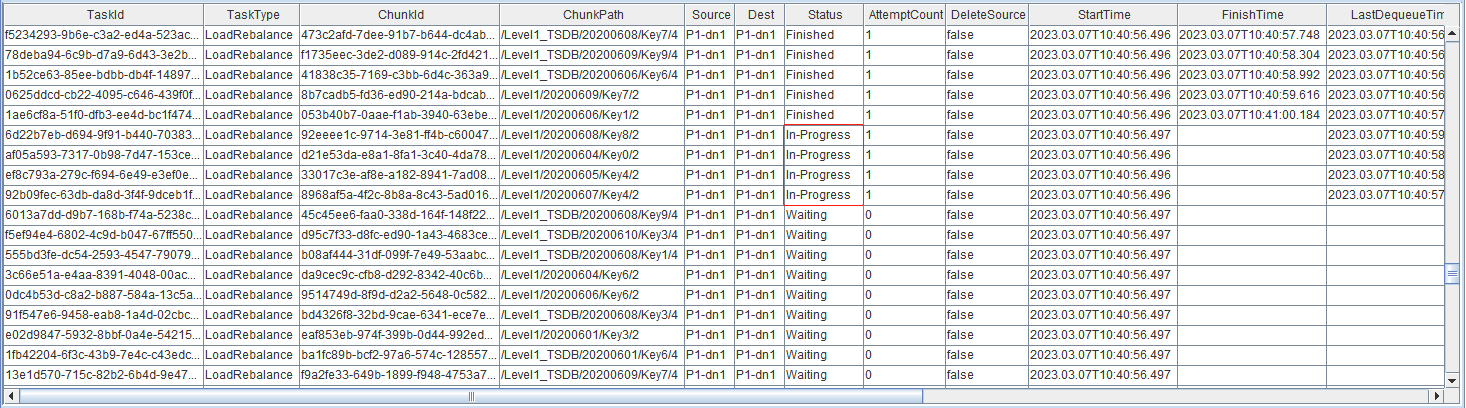This screenshot has height=408, width=1466.
Task: Click FinishTime cell 2023.03.07T10:41:00.184
Action: [x=1251, y=115]
